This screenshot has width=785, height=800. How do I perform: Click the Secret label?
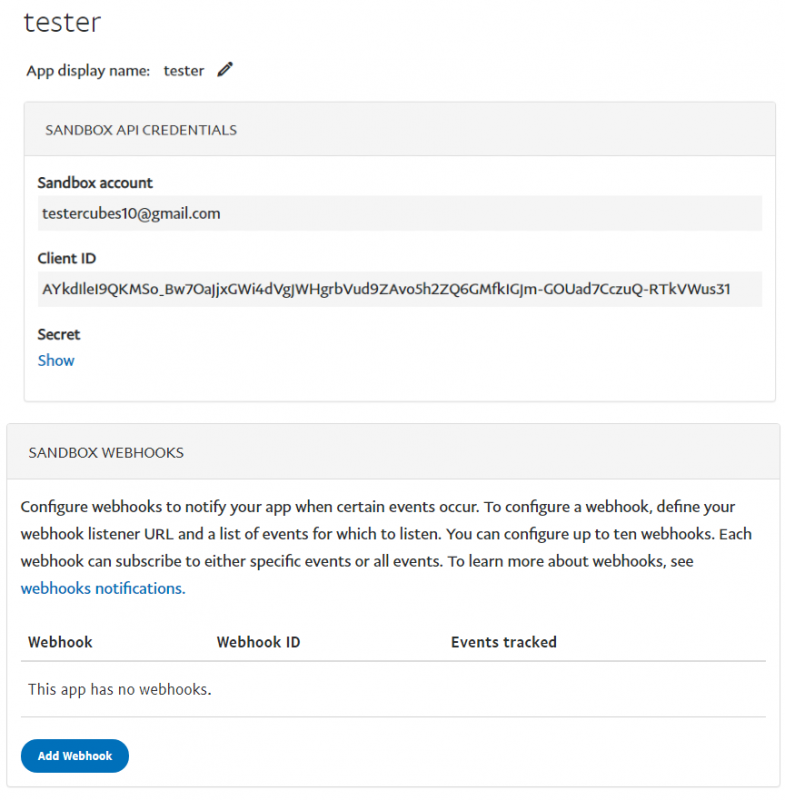(59, 334)
